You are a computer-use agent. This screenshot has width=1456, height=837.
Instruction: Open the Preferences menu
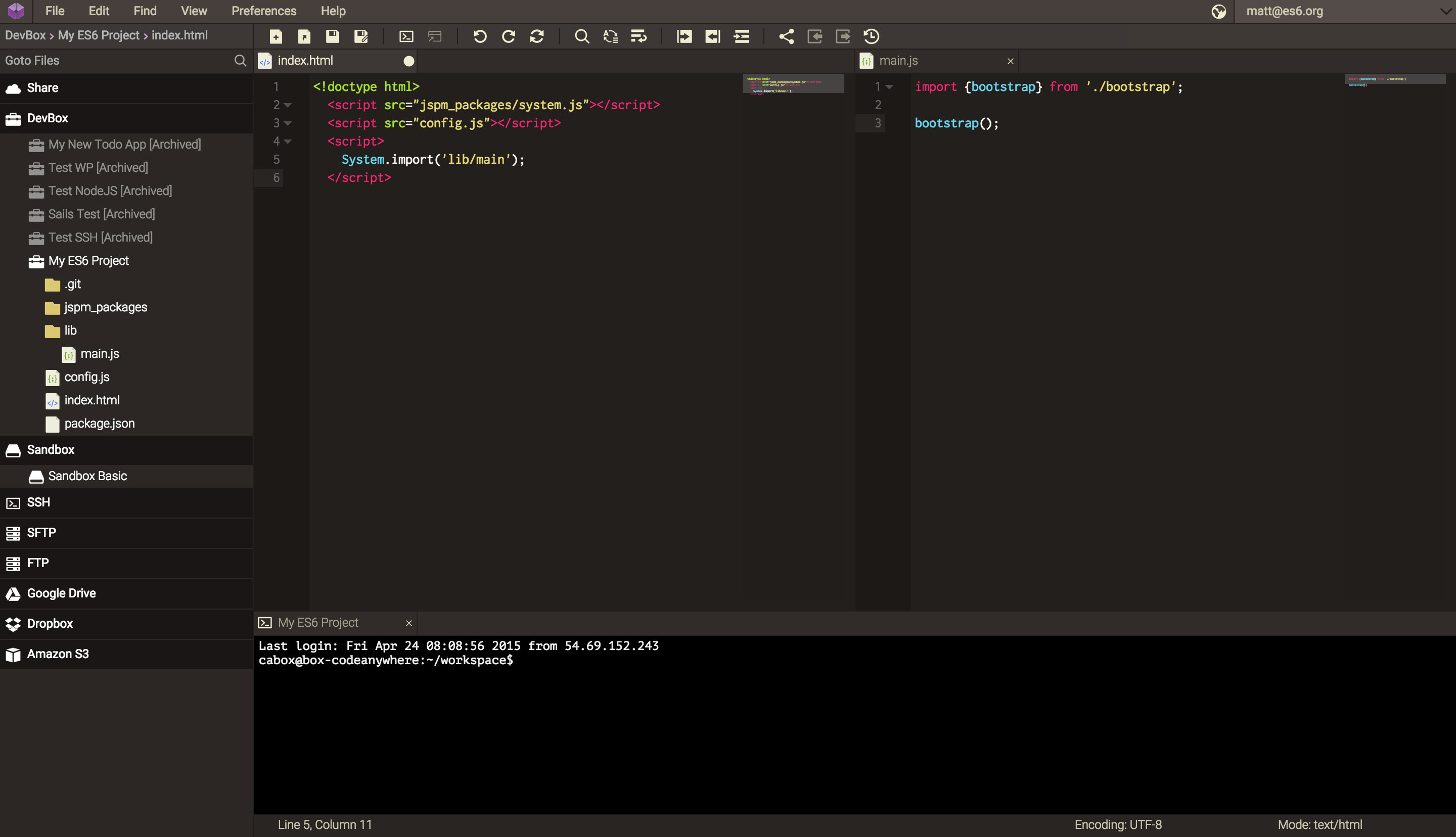(x=264, y=11)
